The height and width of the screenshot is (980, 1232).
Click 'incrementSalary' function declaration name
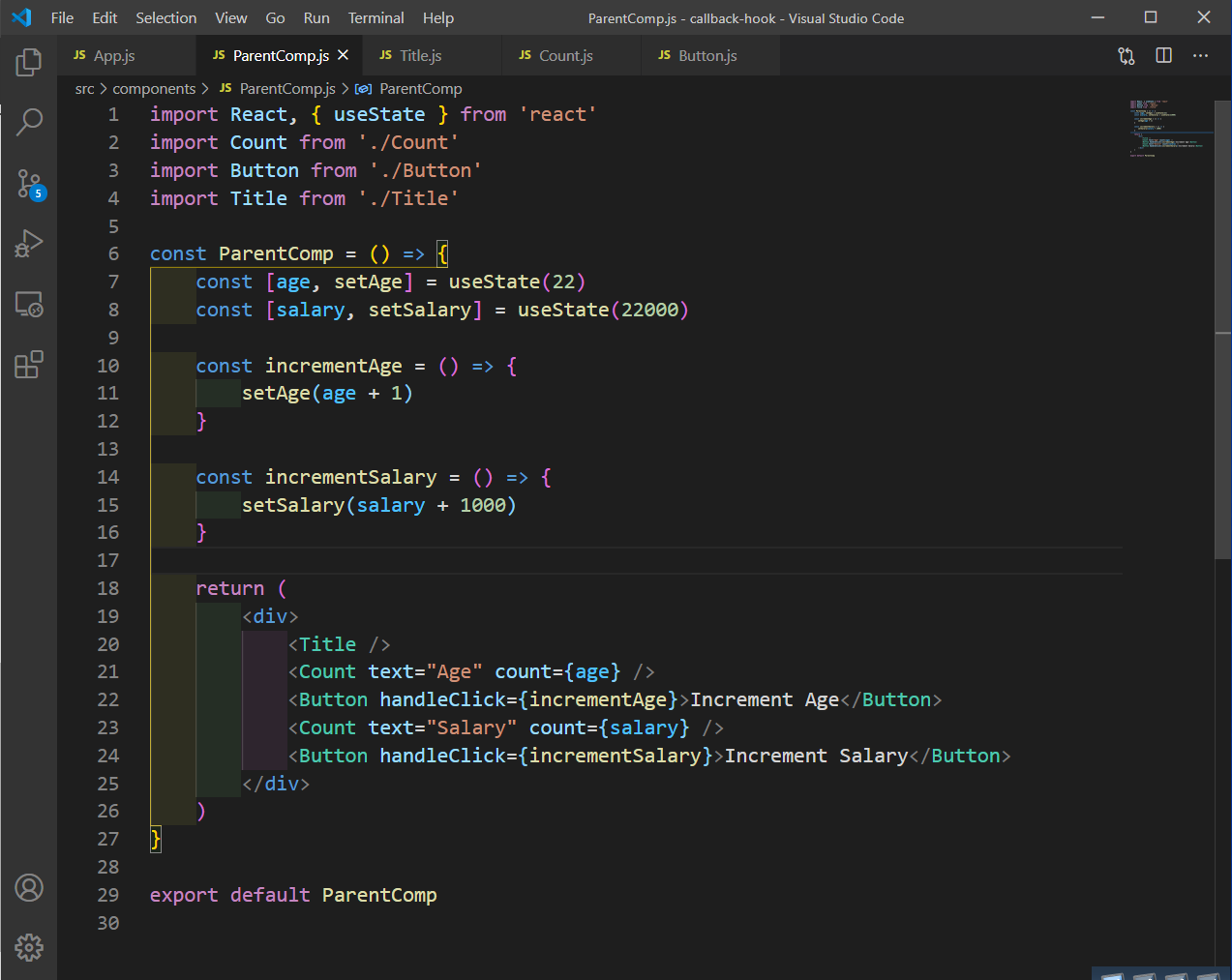coord(351,477)
